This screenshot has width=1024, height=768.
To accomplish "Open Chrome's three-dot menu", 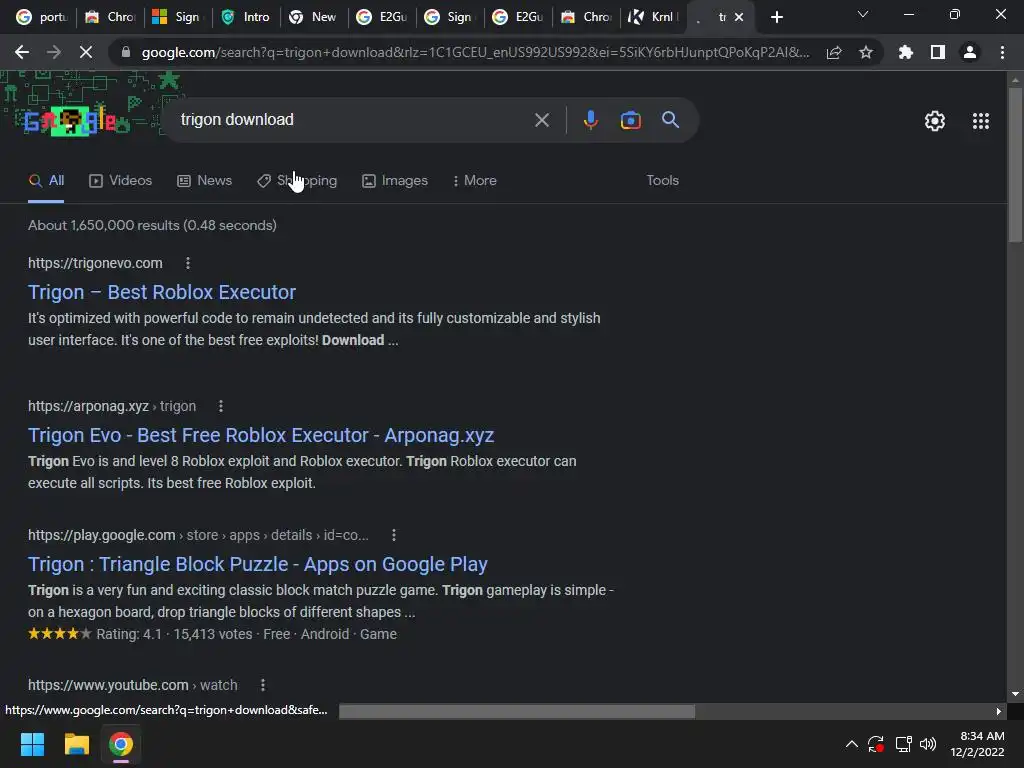I will 1002,52.
